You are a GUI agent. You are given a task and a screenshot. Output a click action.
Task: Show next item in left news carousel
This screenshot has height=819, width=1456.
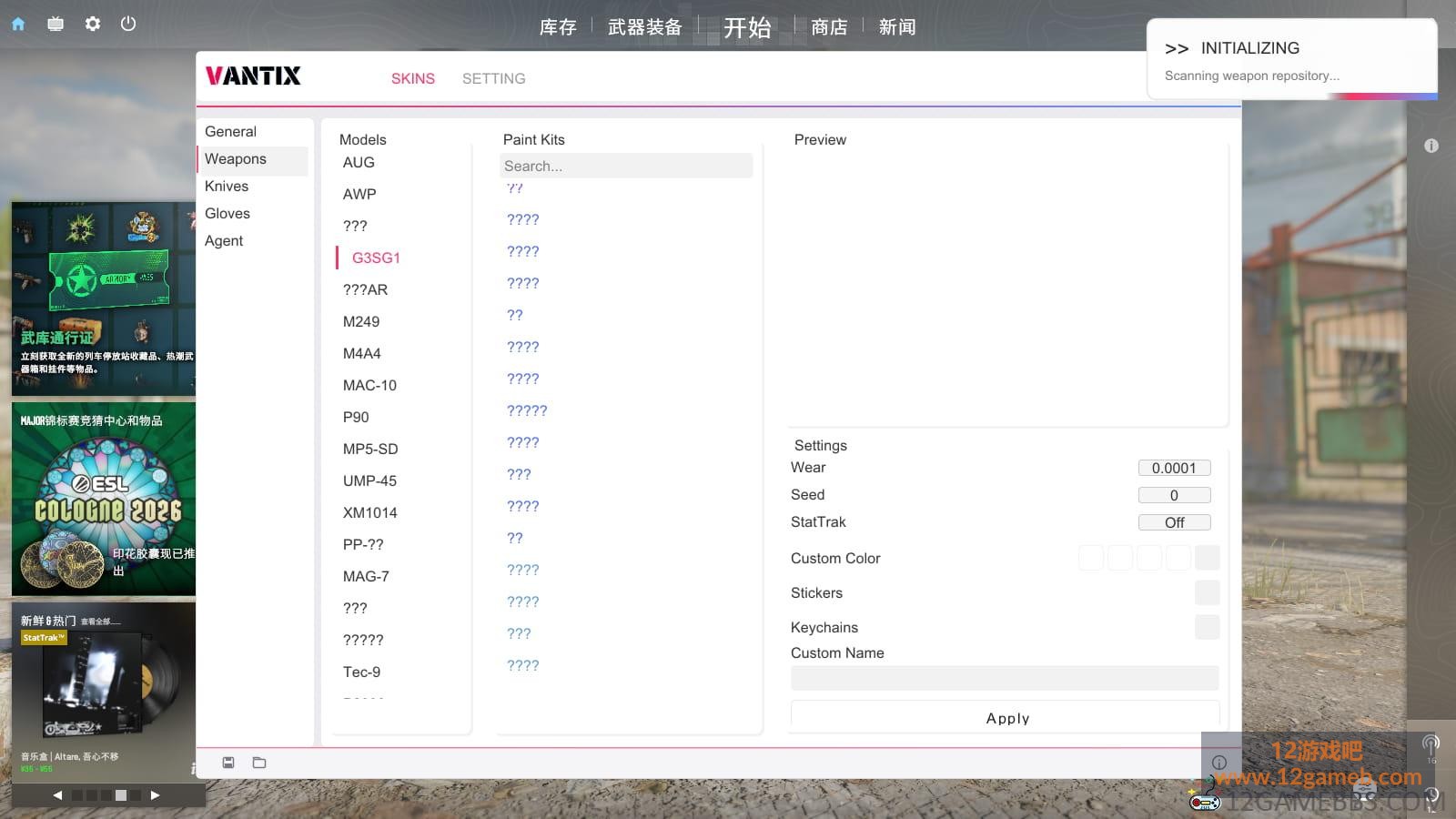155,795
